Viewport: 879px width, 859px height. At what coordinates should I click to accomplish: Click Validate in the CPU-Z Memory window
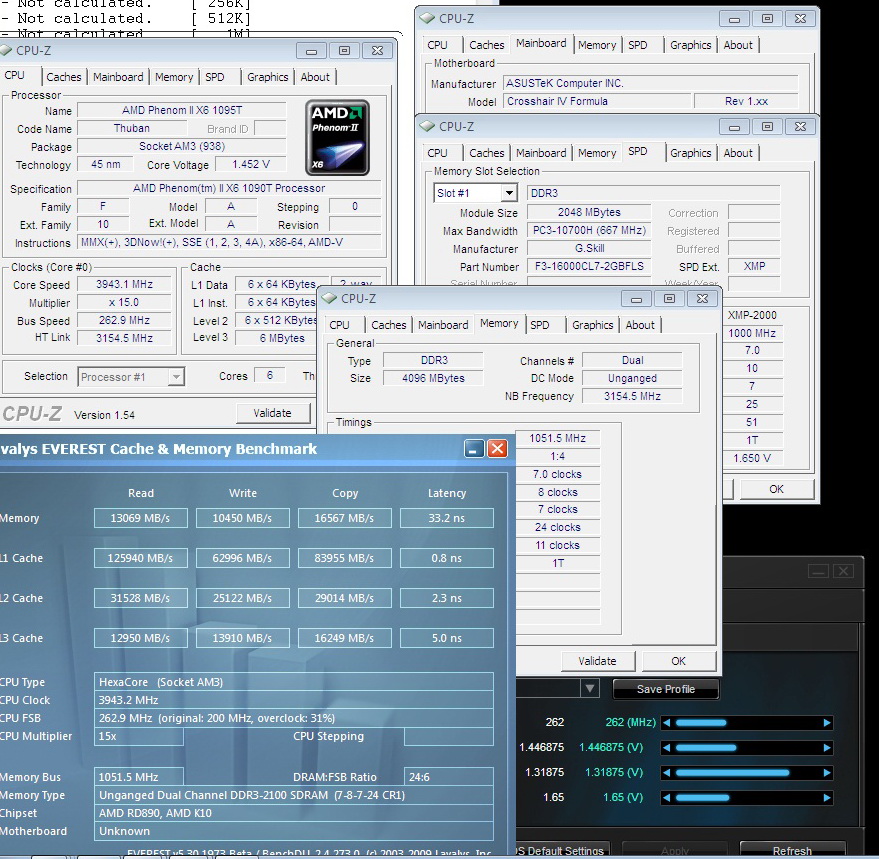click(598, 661)
